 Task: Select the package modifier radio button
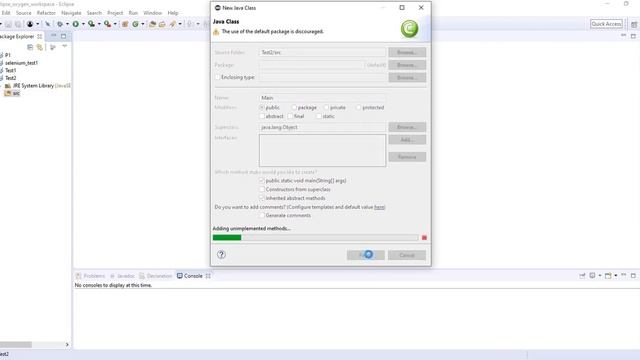click(294, 107)
